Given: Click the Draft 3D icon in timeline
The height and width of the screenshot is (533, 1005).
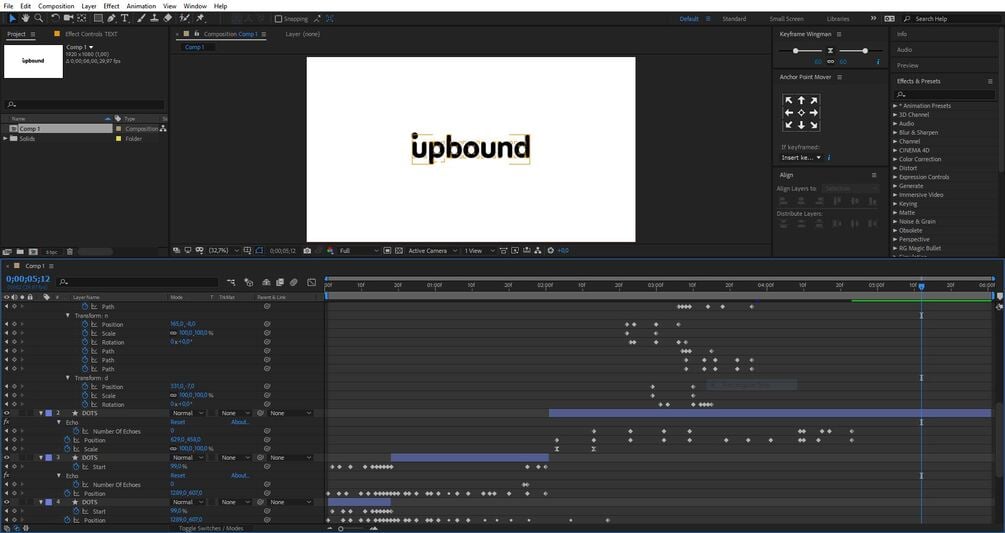Looking at the screenshot, I should coord(249,282).
